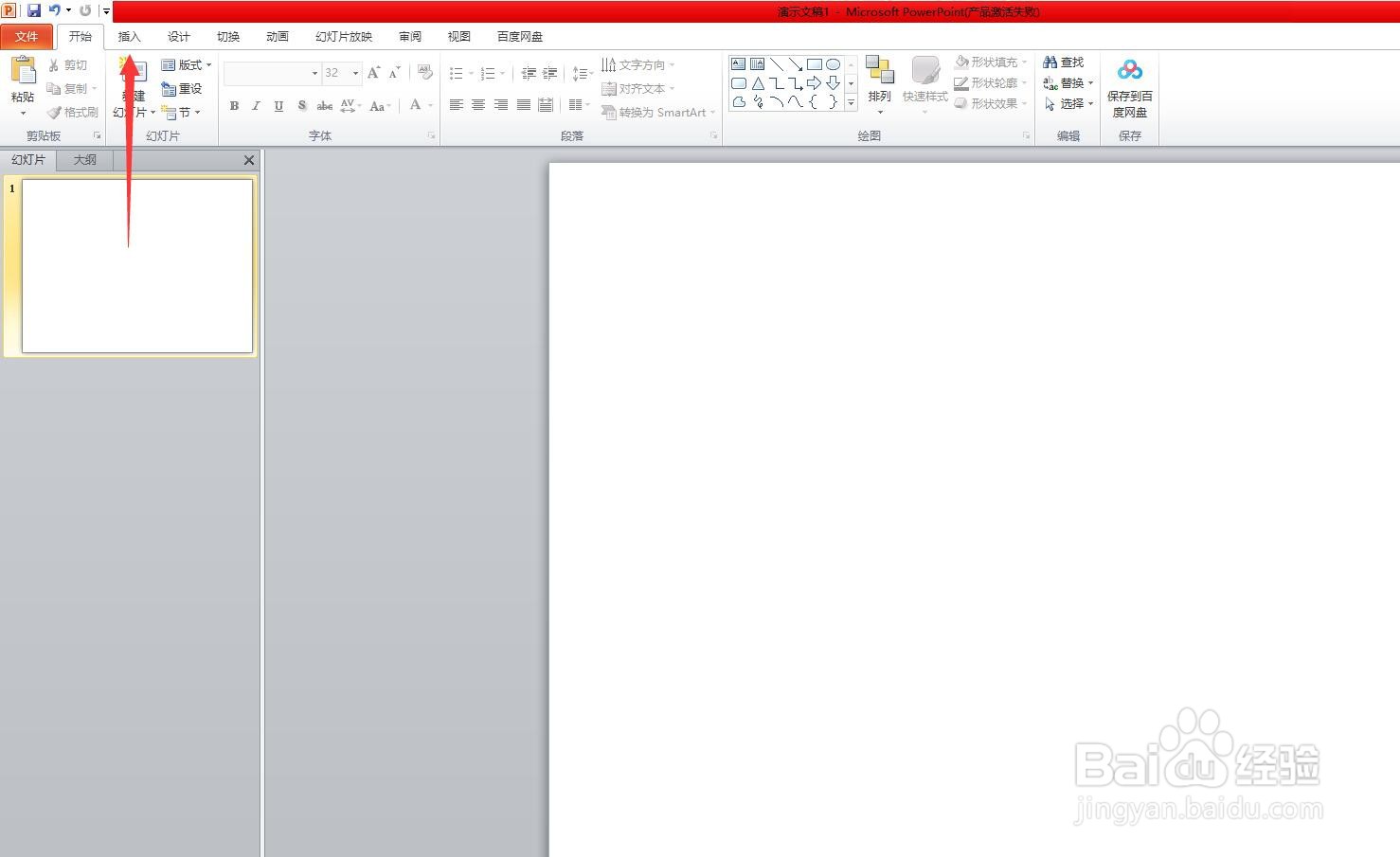Click the Redo icon in quick access toolbar
The image size is (1400, 857).
(x=85, y=10)
